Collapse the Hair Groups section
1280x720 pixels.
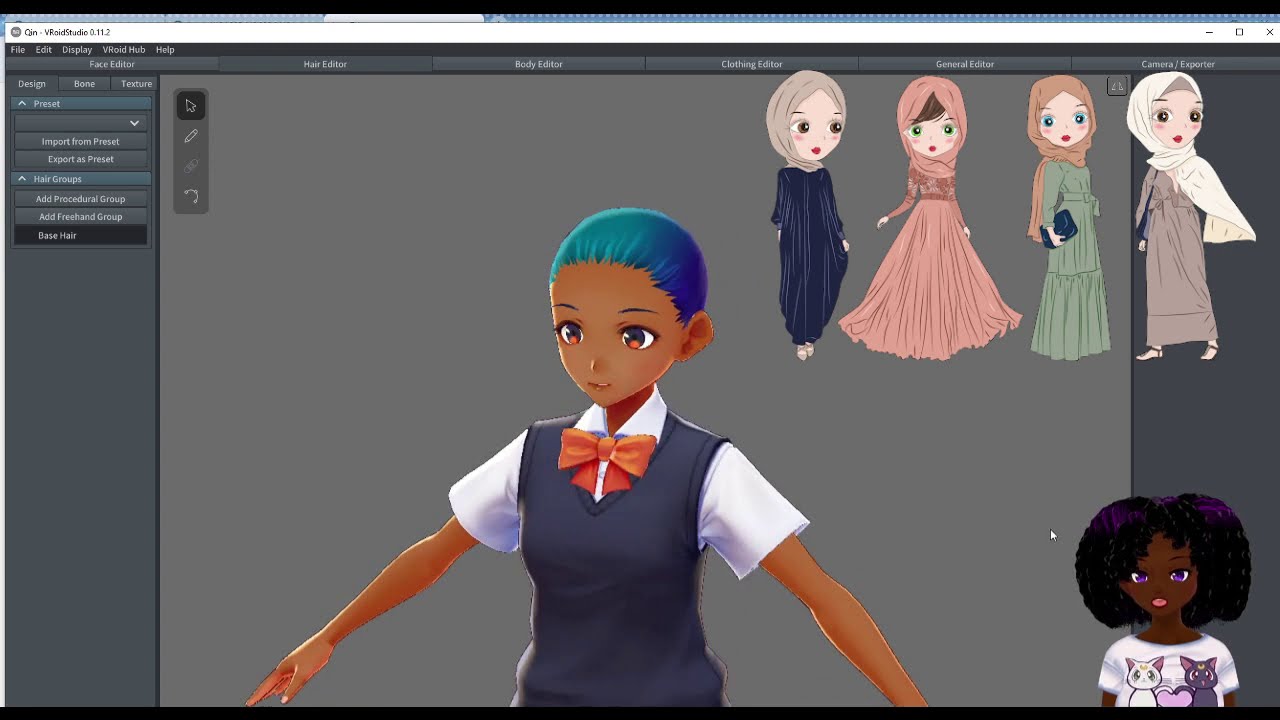coord(22,178)
